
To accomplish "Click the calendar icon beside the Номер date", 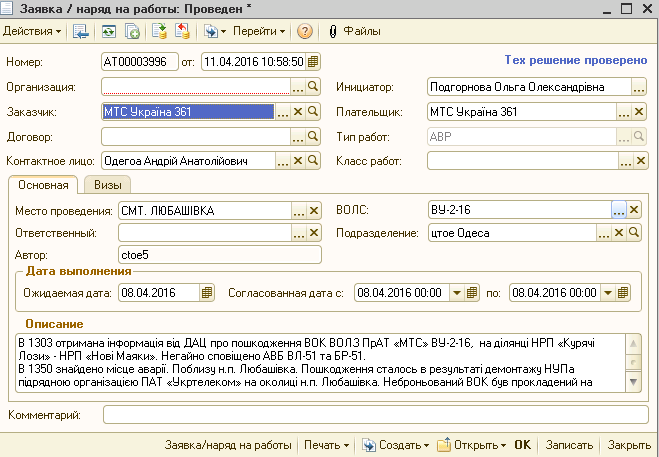I will [312, 62].
